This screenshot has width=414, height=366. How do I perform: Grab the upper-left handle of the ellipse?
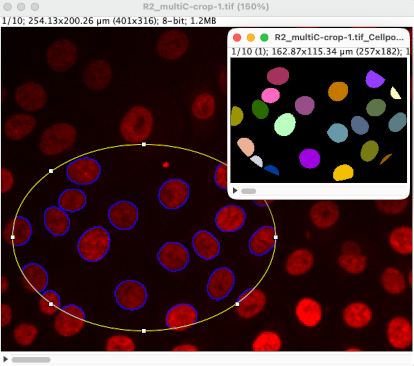[51, 171]
